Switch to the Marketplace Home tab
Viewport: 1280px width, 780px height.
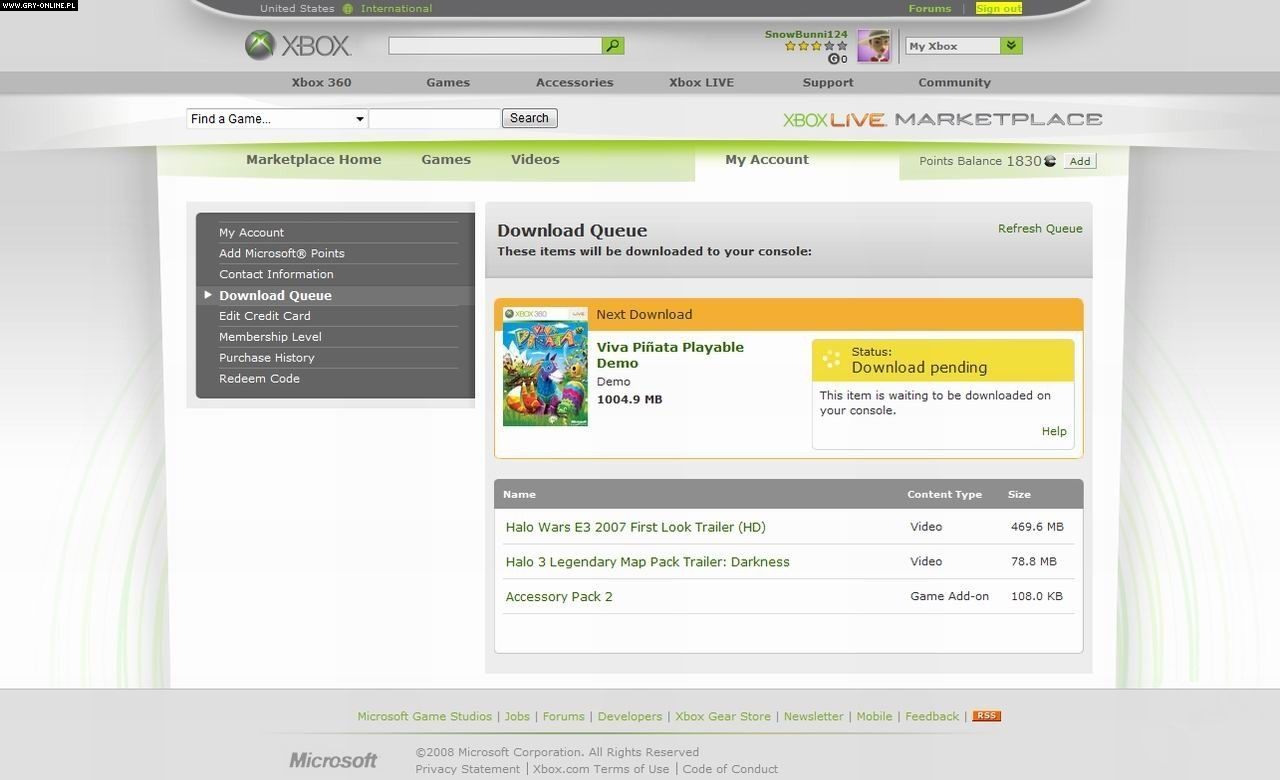[313, 160]
